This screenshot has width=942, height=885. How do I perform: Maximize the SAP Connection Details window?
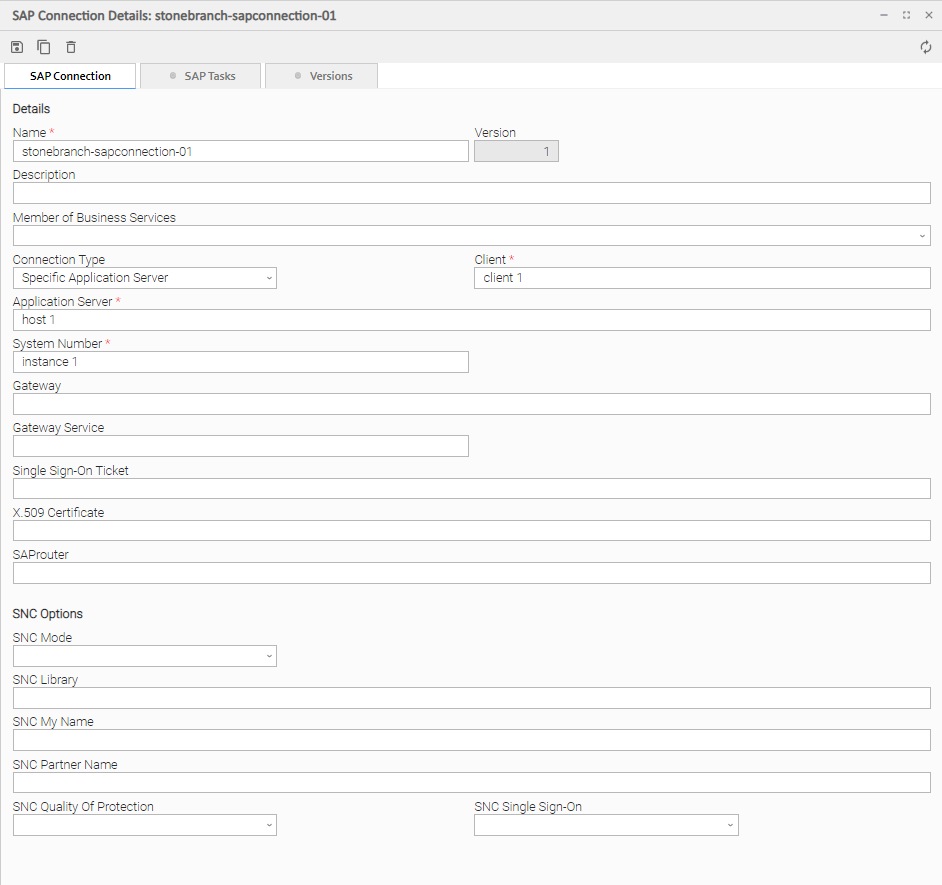pyautogui.click(x=906, y=15)
